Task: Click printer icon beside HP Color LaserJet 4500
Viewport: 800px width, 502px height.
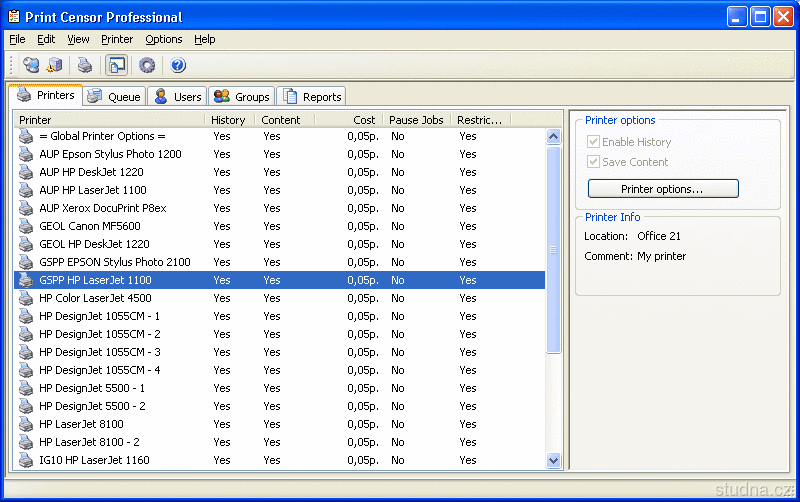Action: coord(26,298)
